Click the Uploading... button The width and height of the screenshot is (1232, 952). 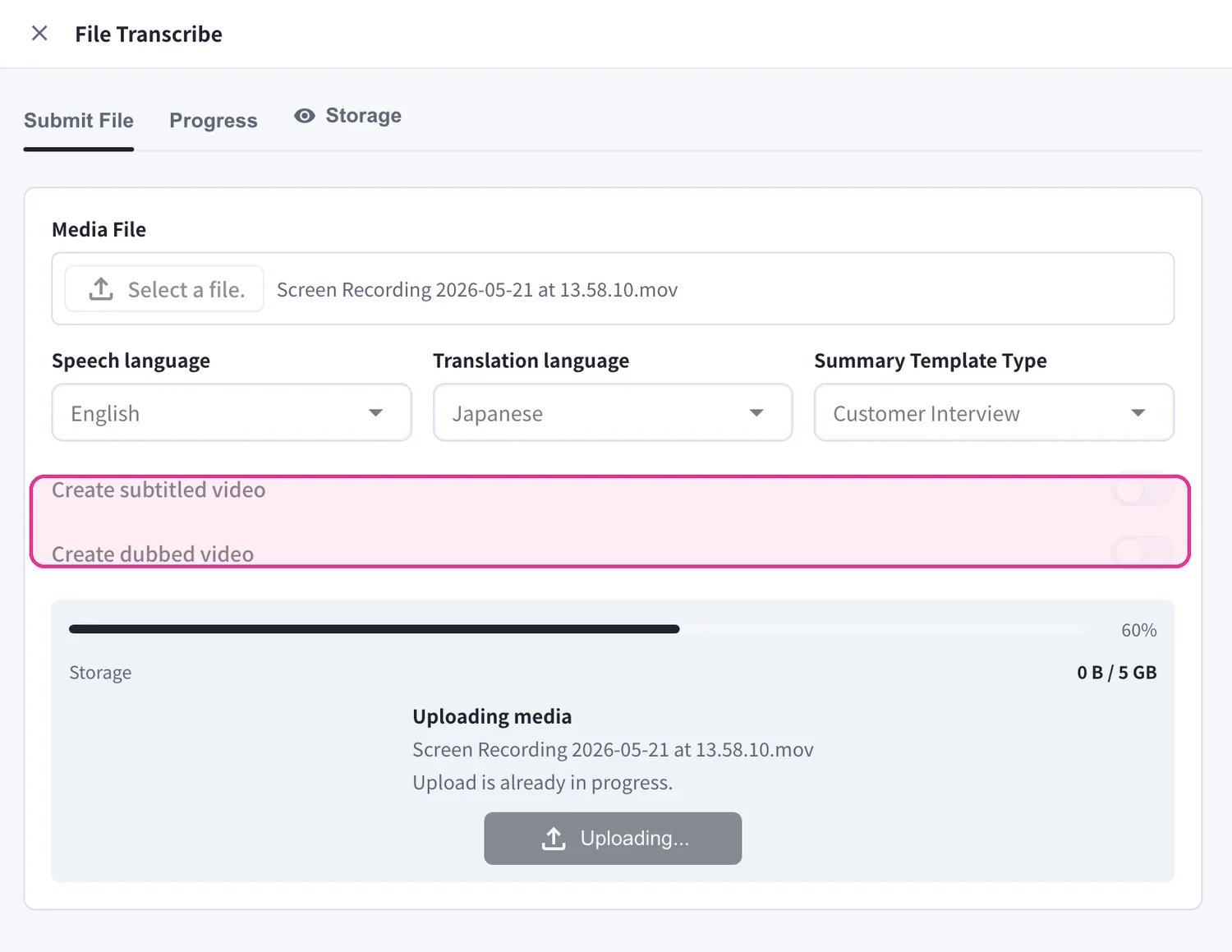coord(613,839)
